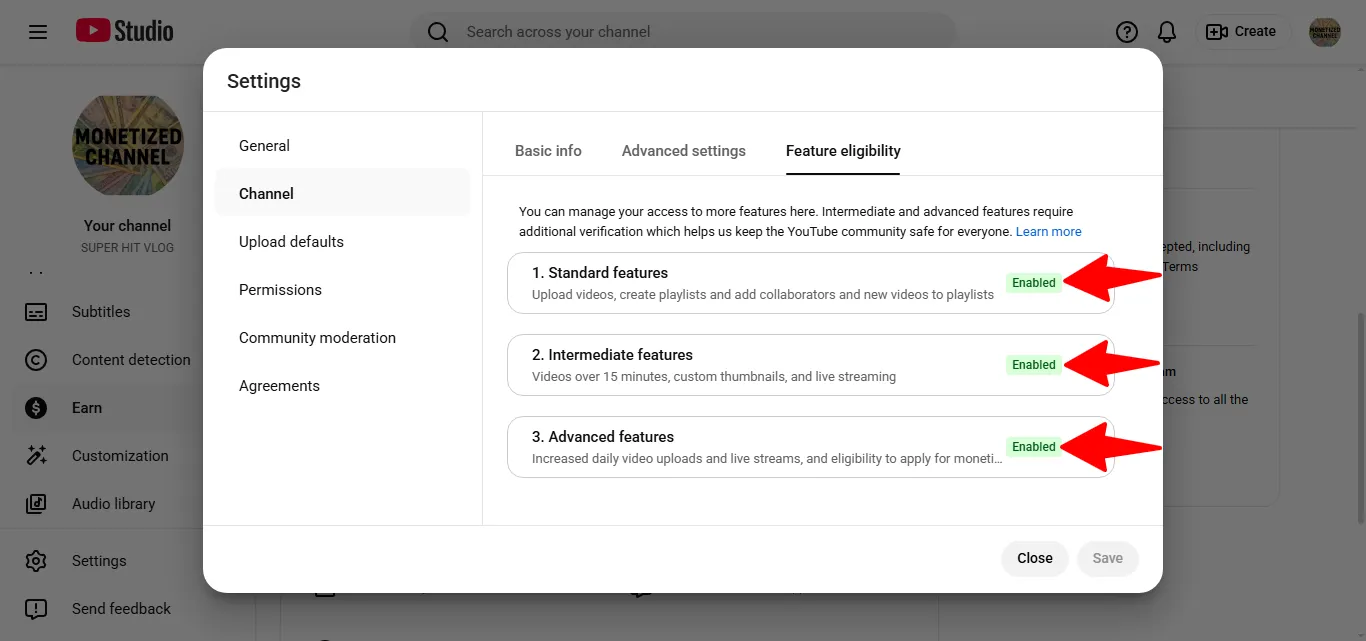The width and height of the screenshot is (1366, 641).
Task: Click the Send feedback icon
Action: point(36,609)
